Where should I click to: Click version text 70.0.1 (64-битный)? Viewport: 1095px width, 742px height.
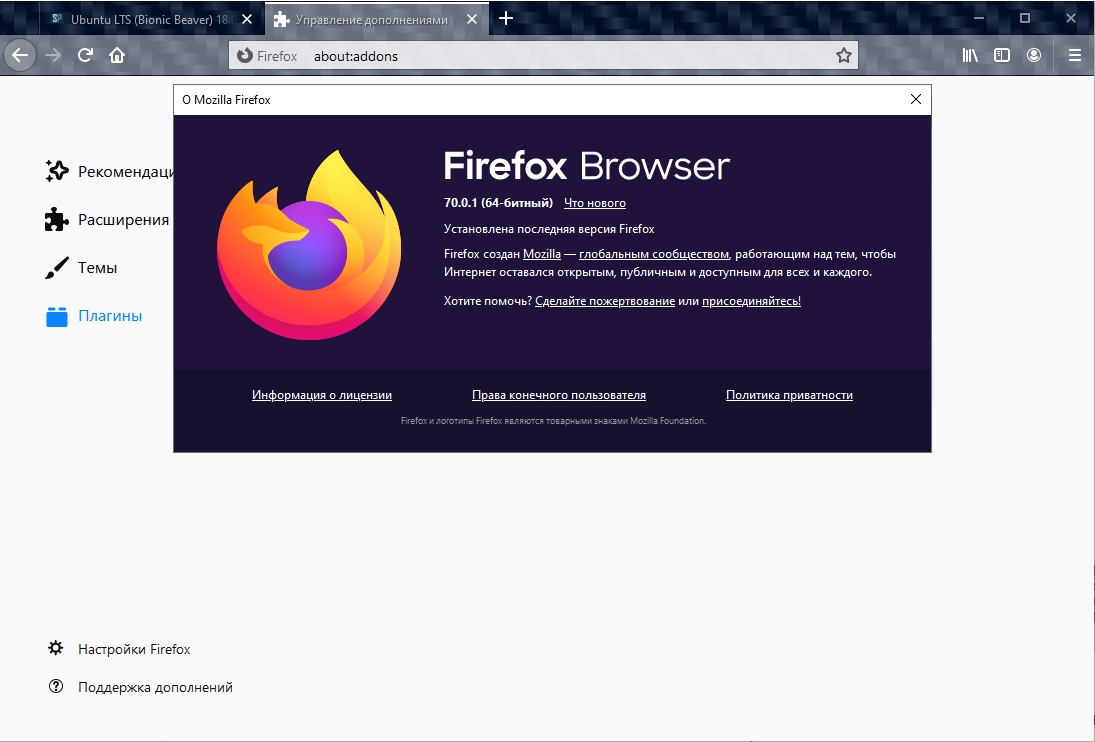(x=498, y=203)
